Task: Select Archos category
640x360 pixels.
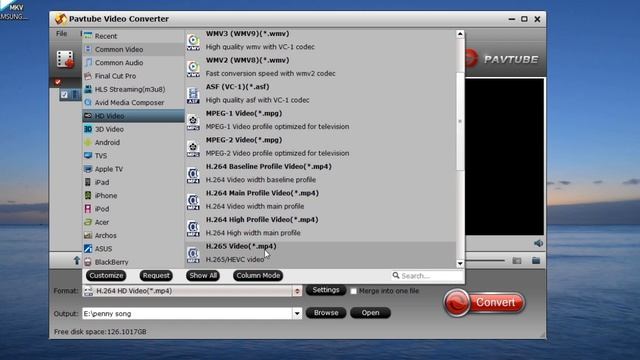Action: pos(133,235)
